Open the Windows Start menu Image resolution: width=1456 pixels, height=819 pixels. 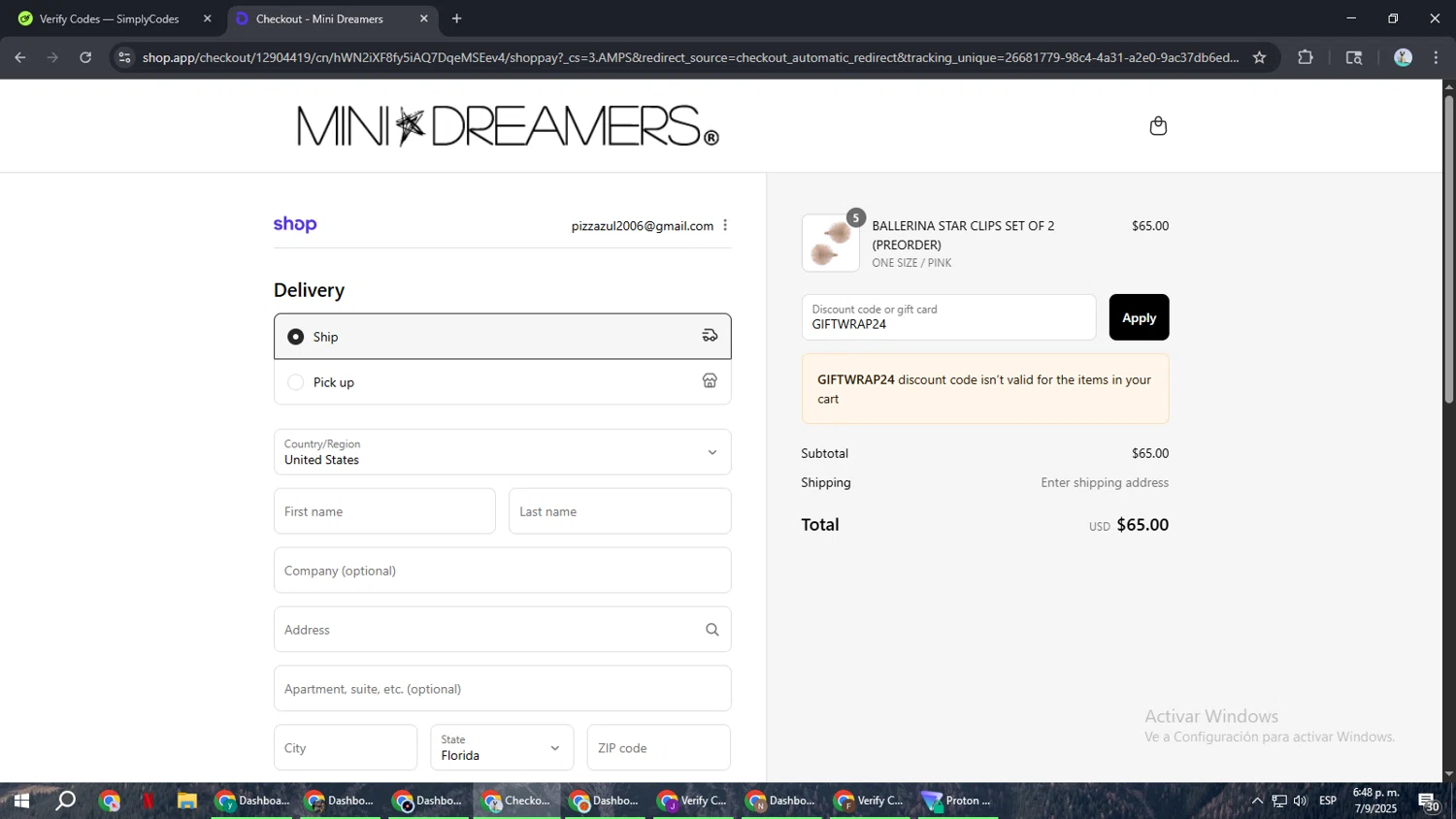tap(21, 801)
